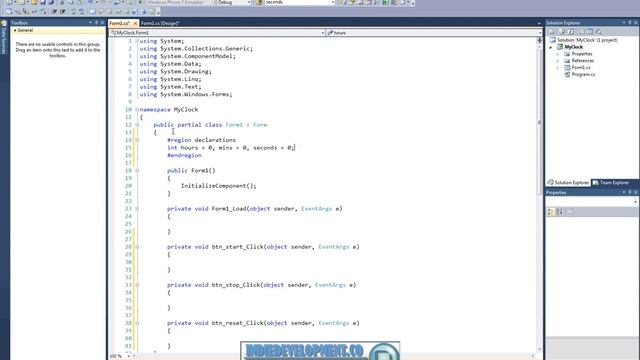The image size is (640, 360).
Task: Click in the 'seconds' find text field
Action: pyautogui.click(x=297, y=2)
